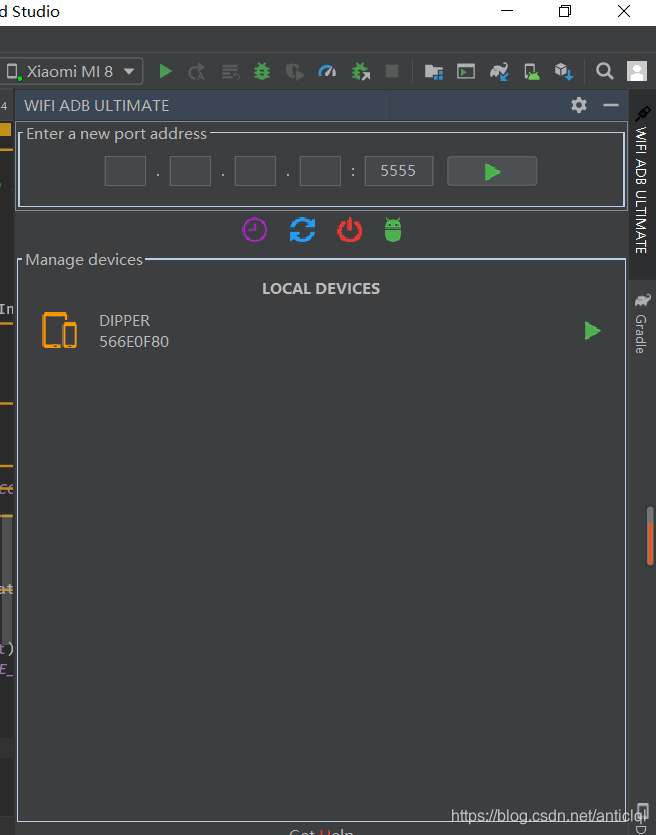656x835 pixels.
Task: Open Run Anything terminal-style icon
Action: 466,71
